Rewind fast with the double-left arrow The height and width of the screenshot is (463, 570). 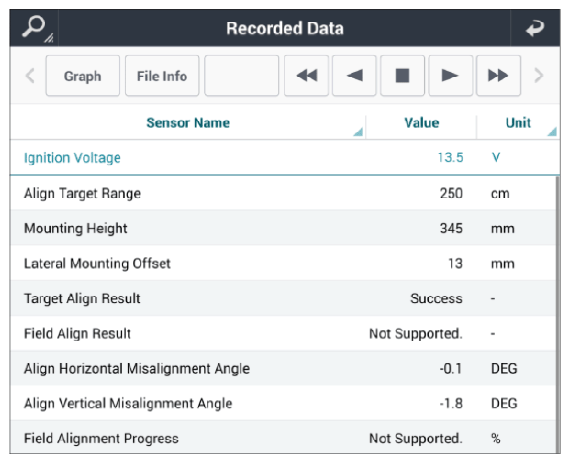tap(306, 76)
